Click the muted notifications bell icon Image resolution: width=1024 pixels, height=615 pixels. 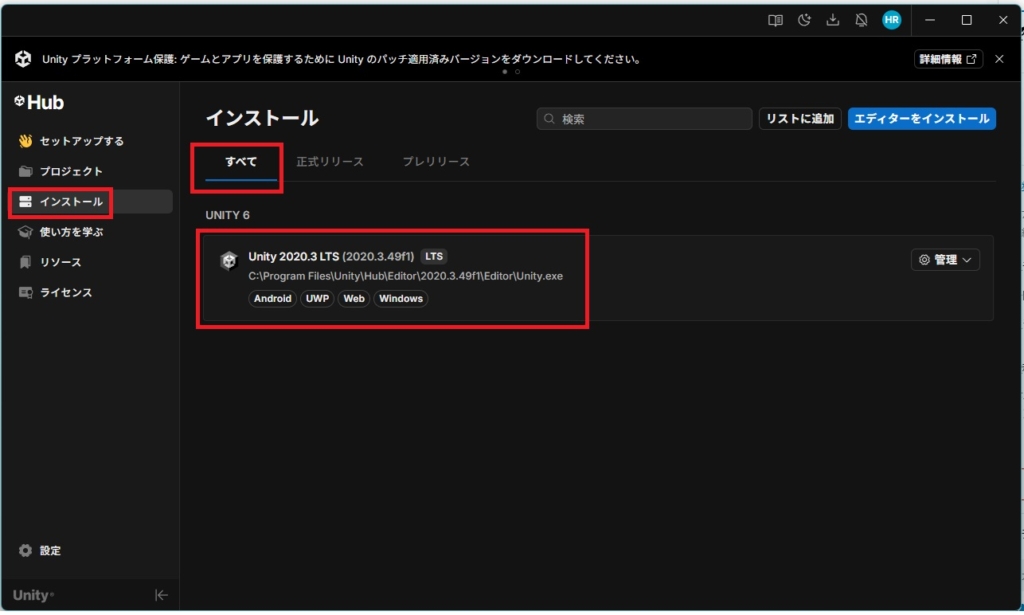coord(861,20)
